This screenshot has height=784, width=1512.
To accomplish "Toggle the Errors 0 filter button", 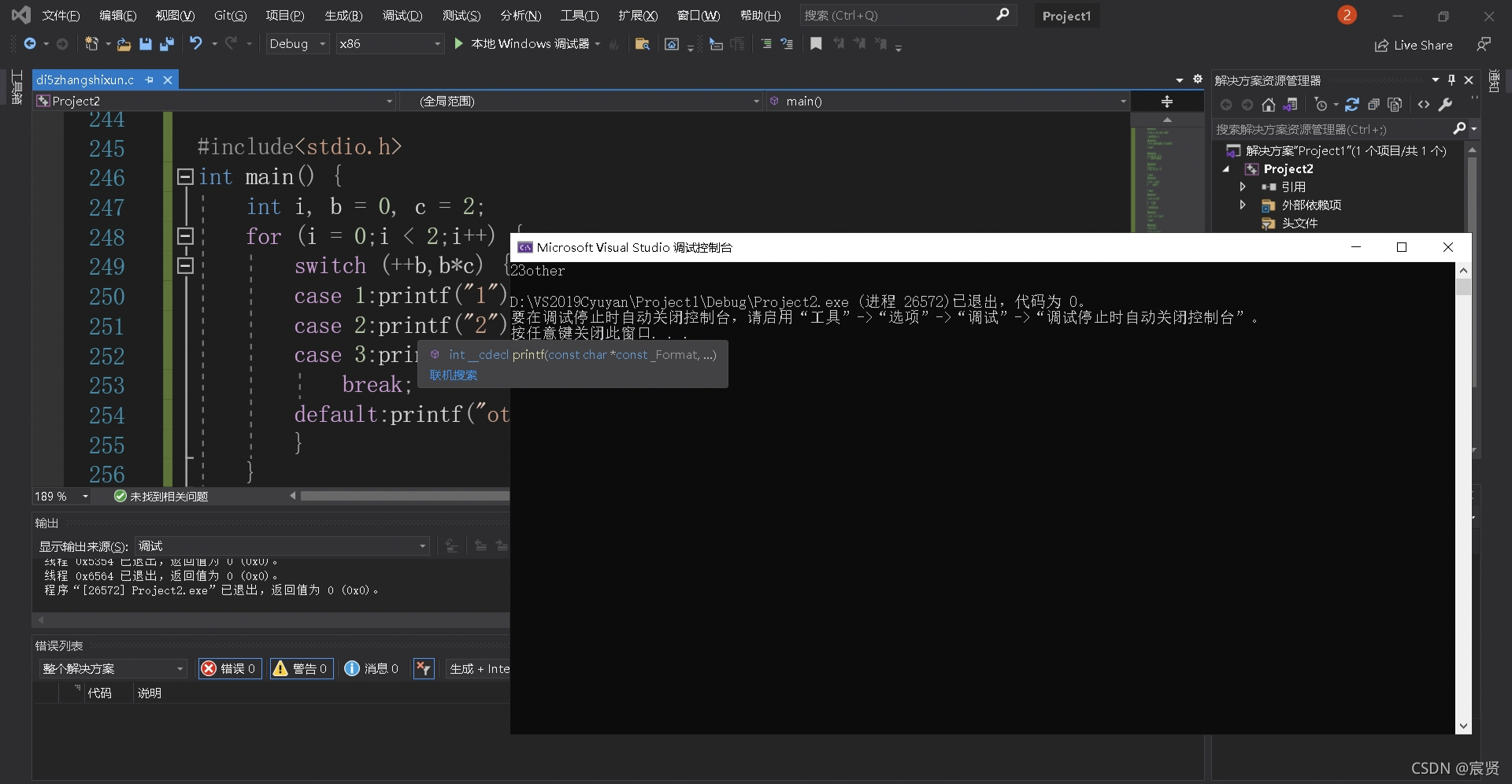I will pos(229,668).
